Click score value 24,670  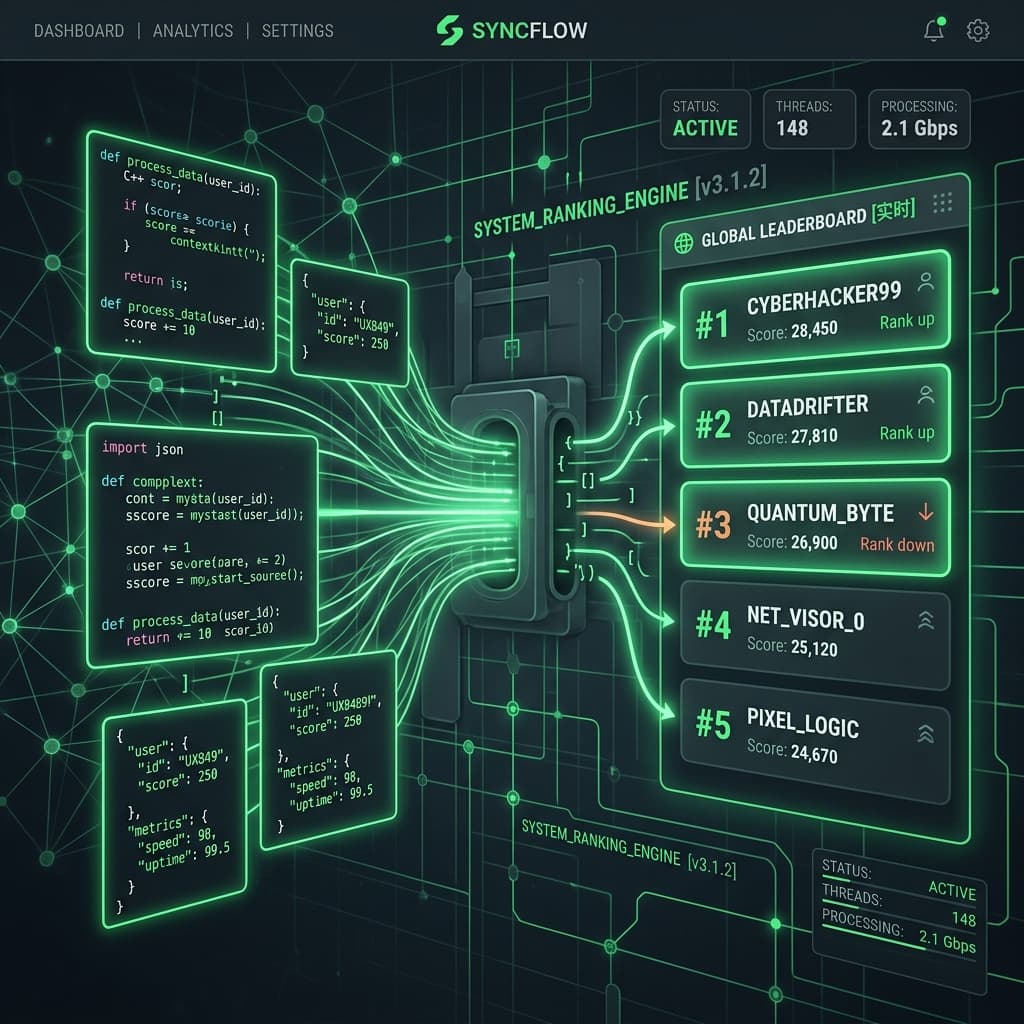point(814,754)
